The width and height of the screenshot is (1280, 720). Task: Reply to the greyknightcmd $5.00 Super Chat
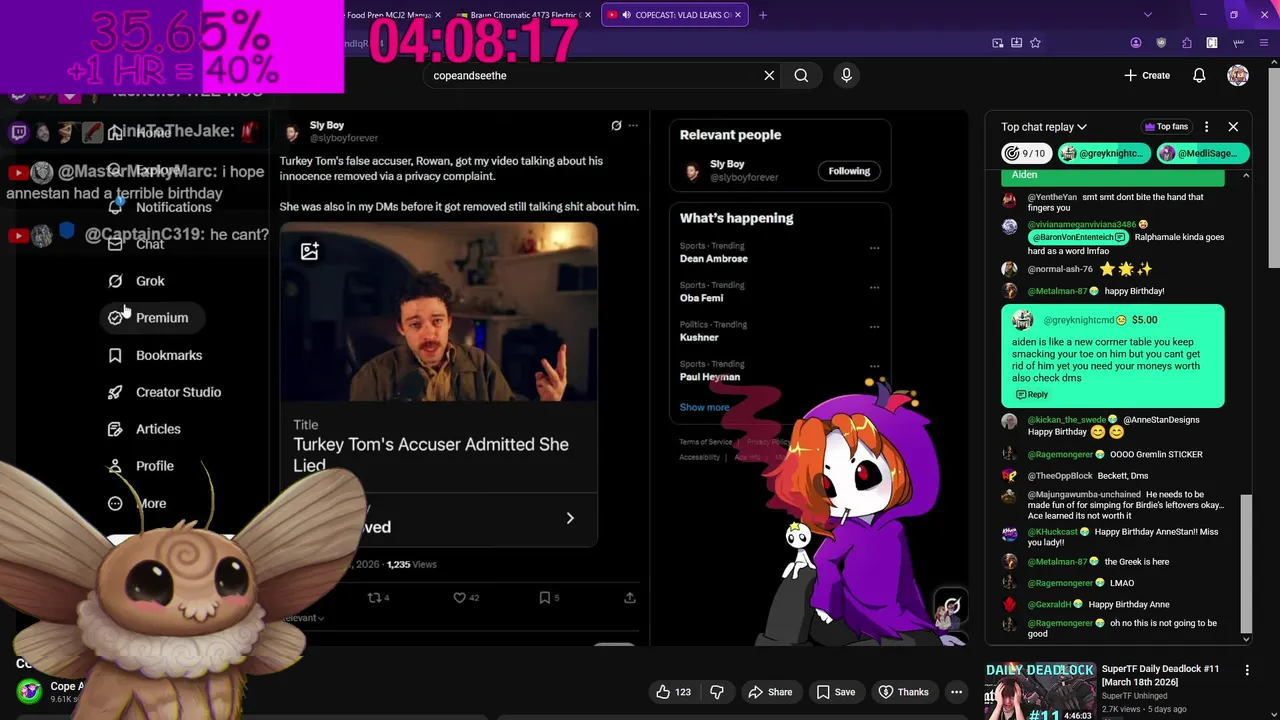click(x=1032, y=395)
